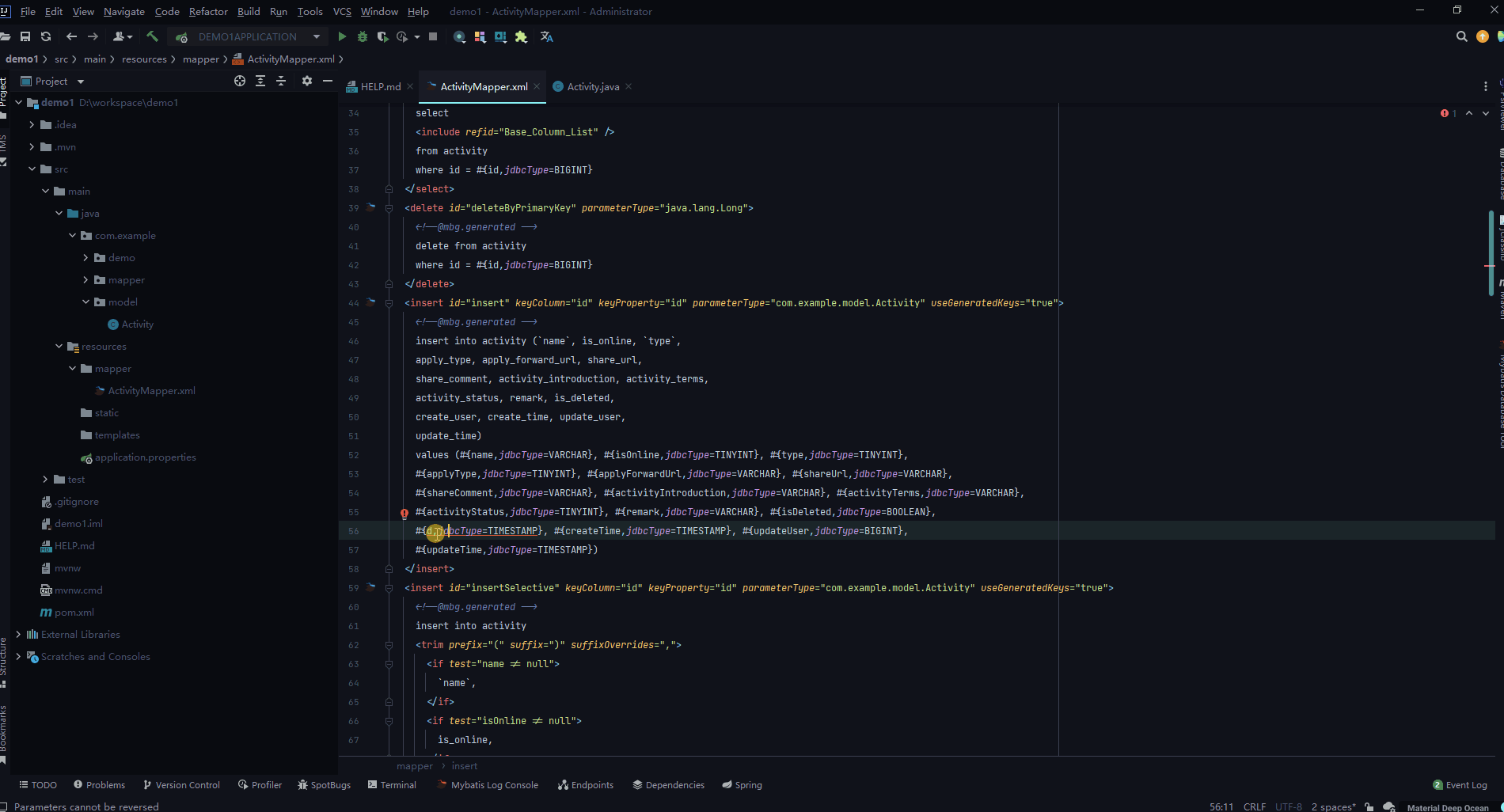1504x812 pixels.
Task: Click the UTF-8 encoding indicator
Action: coord(1289,806)
